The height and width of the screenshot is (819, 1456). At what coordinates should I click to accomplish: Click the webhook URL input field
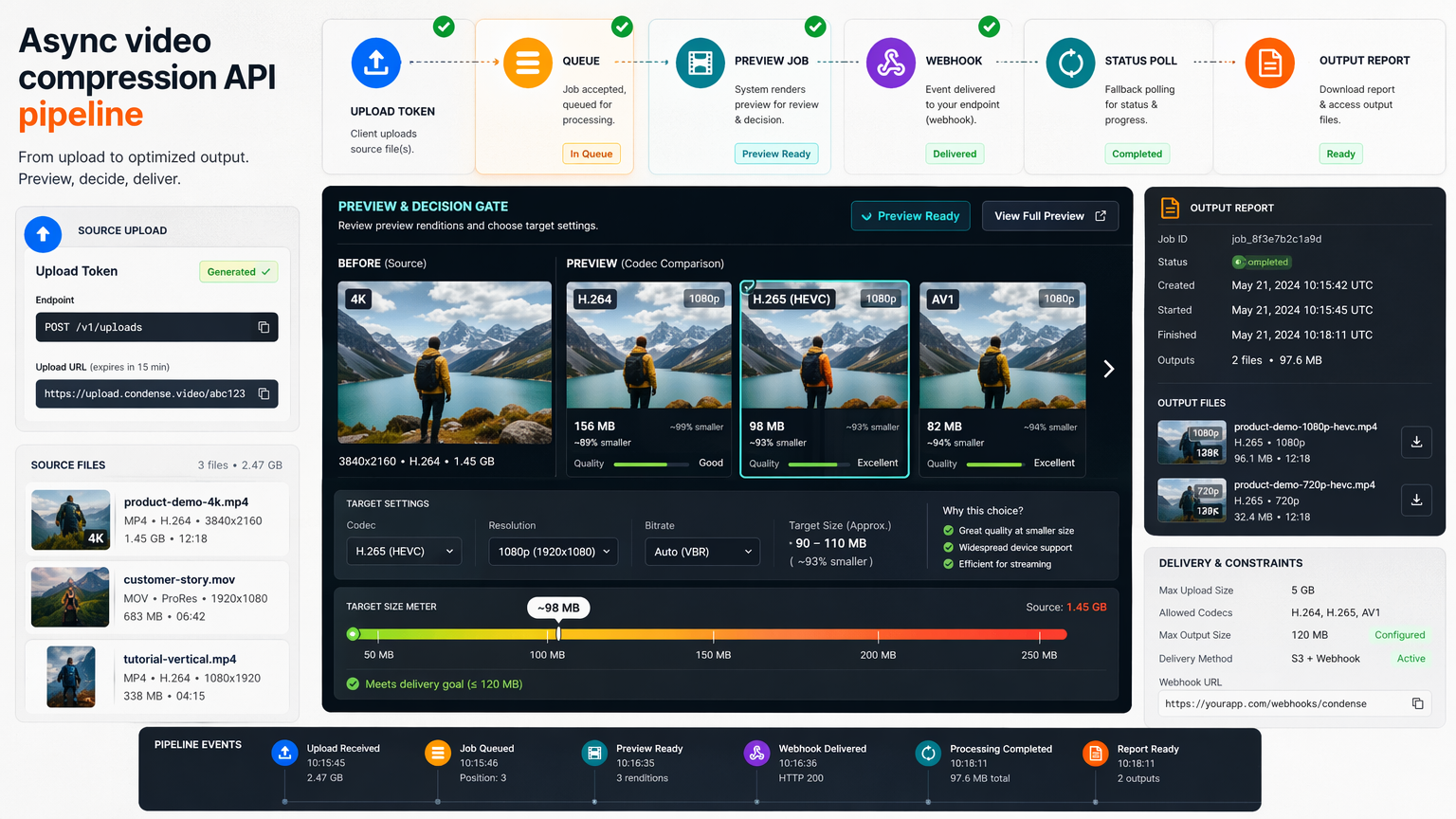click(x=1294, y=703)
